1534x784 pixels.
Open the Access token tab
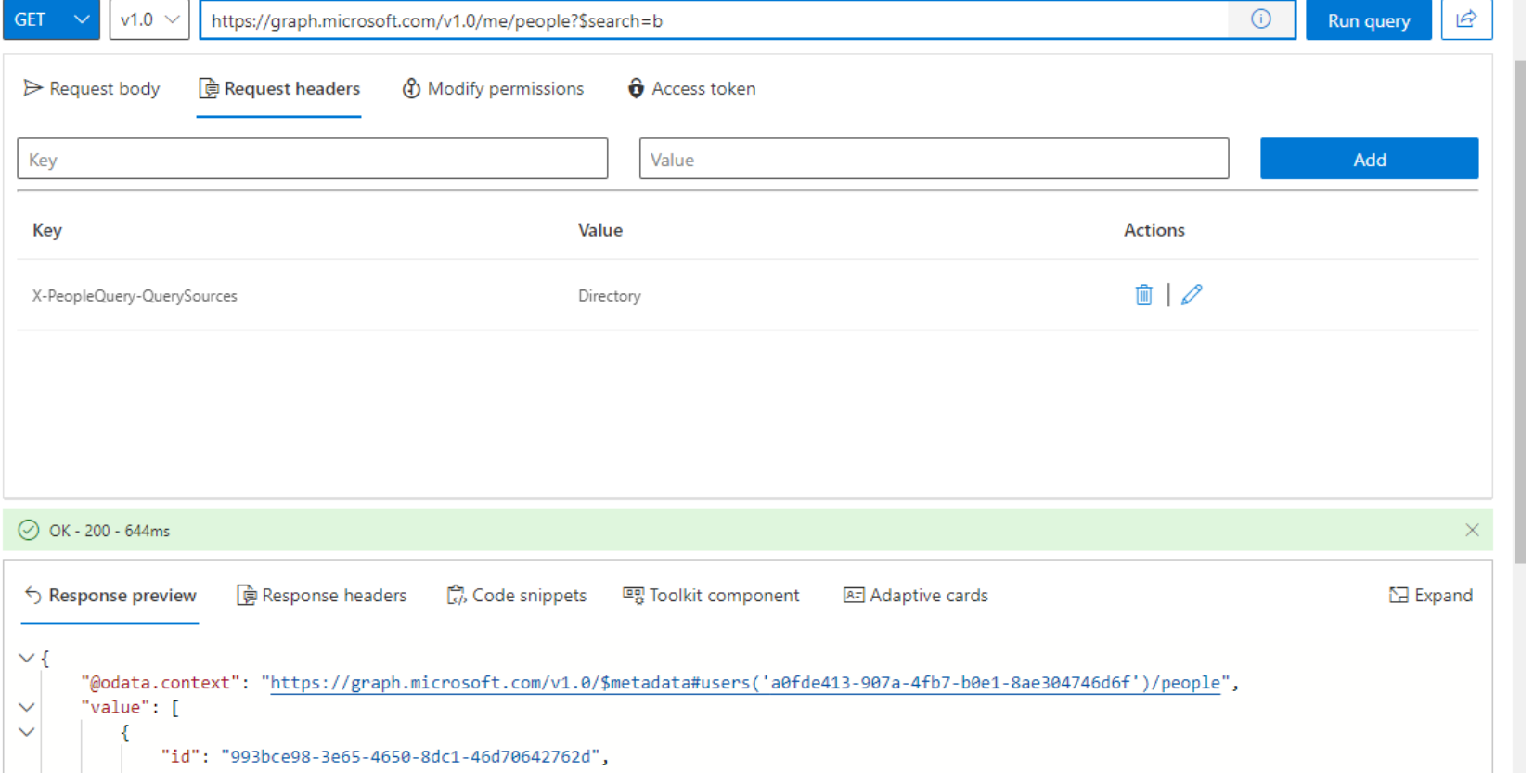click(691, 89)
